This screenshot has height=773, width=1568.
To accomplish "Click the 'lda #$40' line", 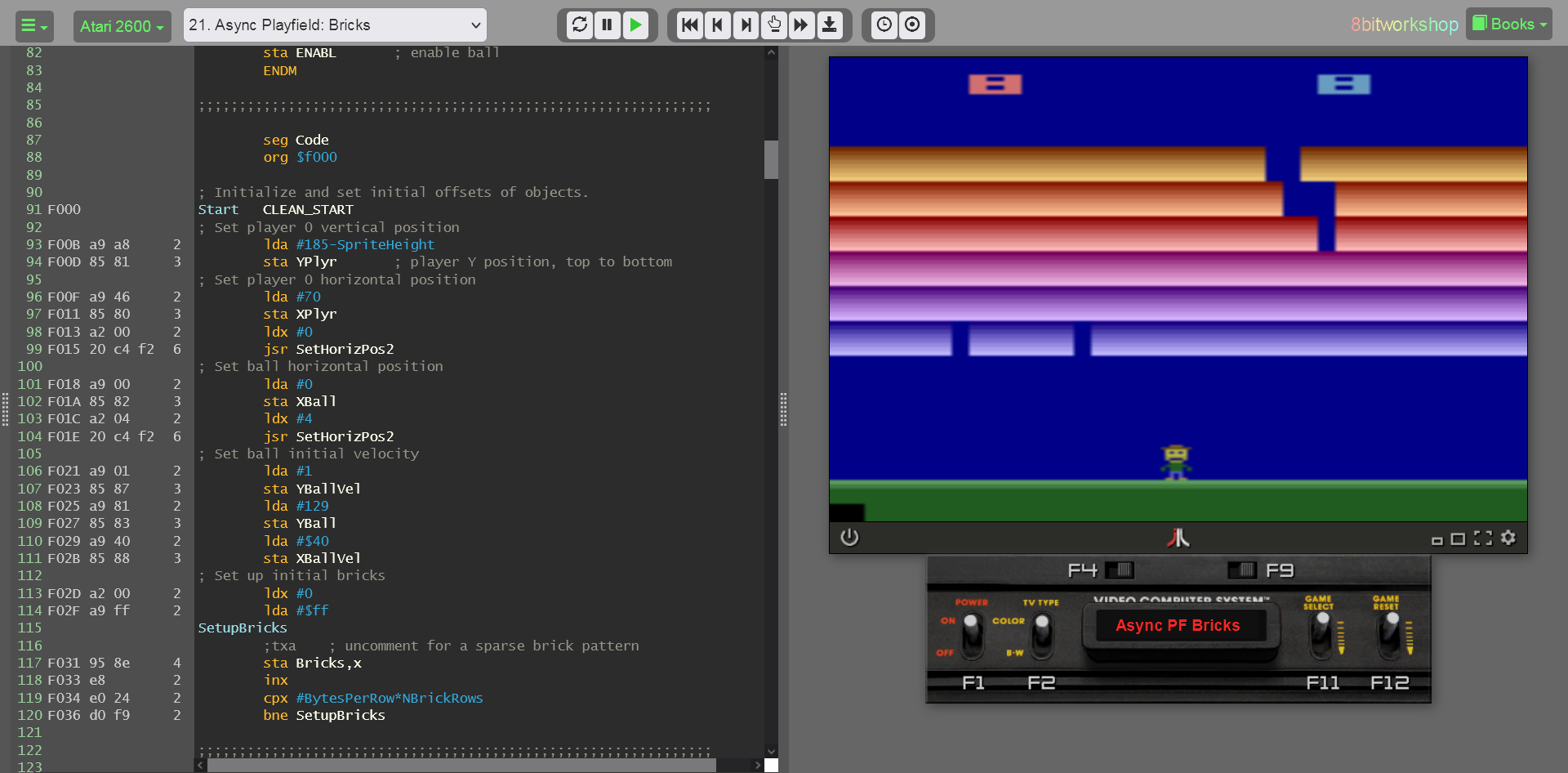I will tap(296, 541).
